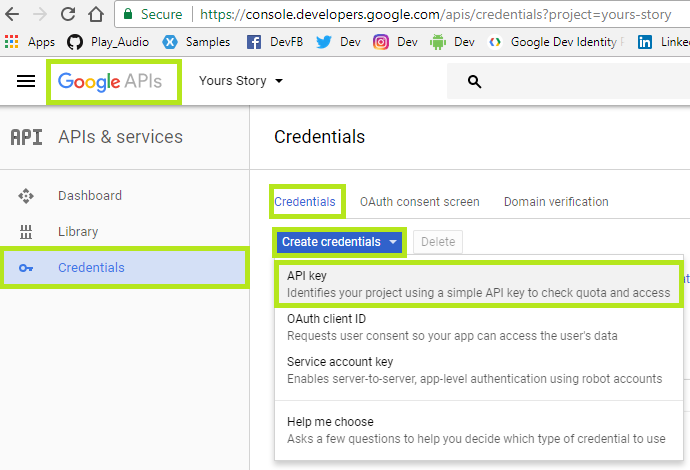Open the Android Dev bookmark
Screen dimensions: 690x470
pyautogui.click(x=452, y=42)
